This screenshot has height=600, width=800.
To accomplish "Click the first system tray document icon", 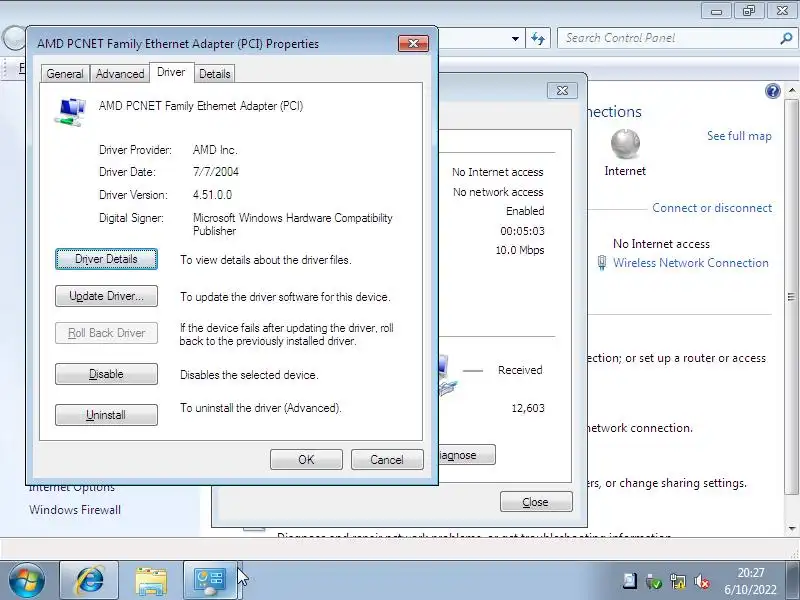I will (x=629, y=581).
